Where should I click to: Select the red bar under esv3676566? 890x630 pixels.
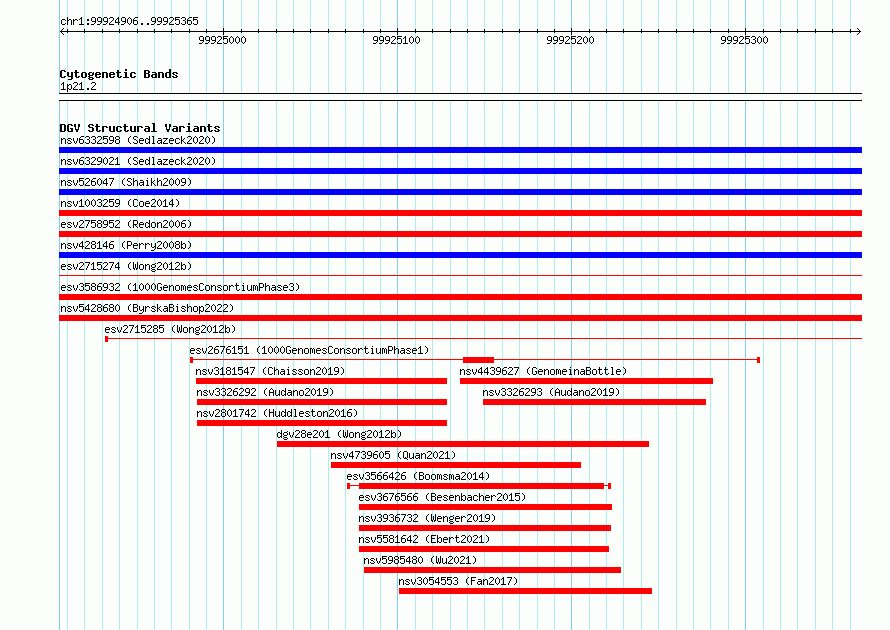[485, 507]
